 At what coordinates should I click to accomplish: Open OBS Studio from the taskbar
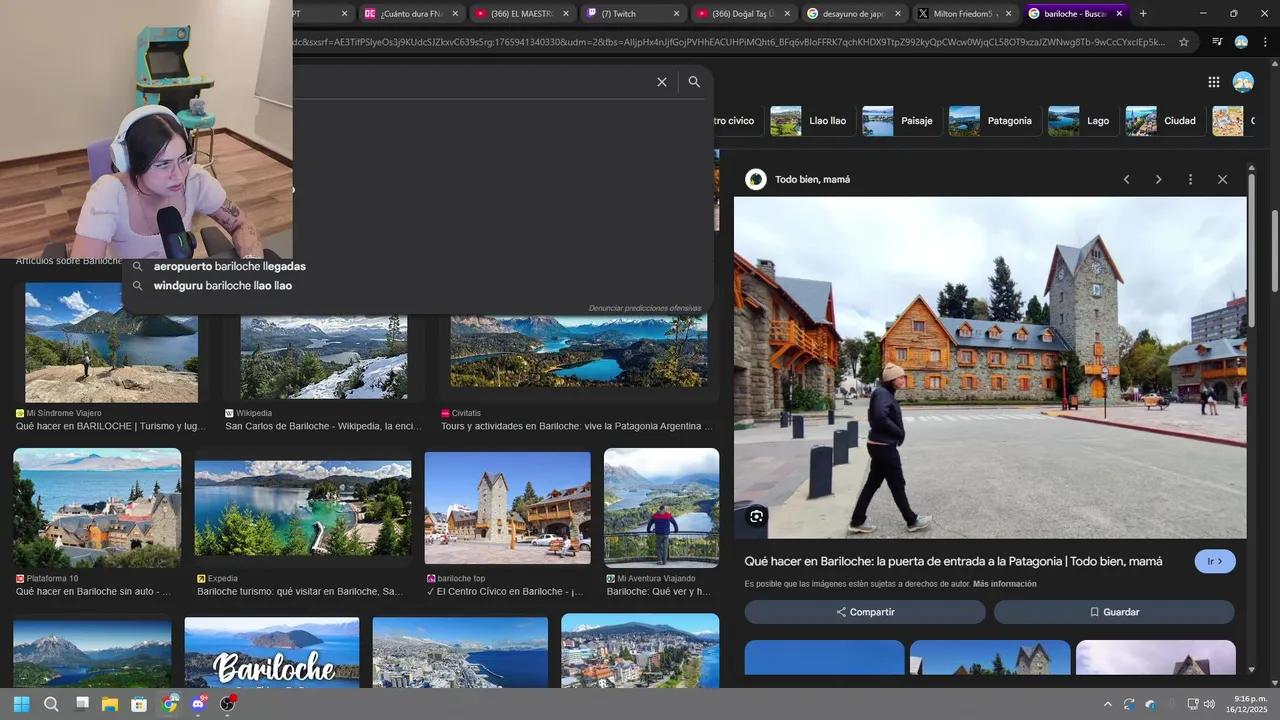point(228,704)
